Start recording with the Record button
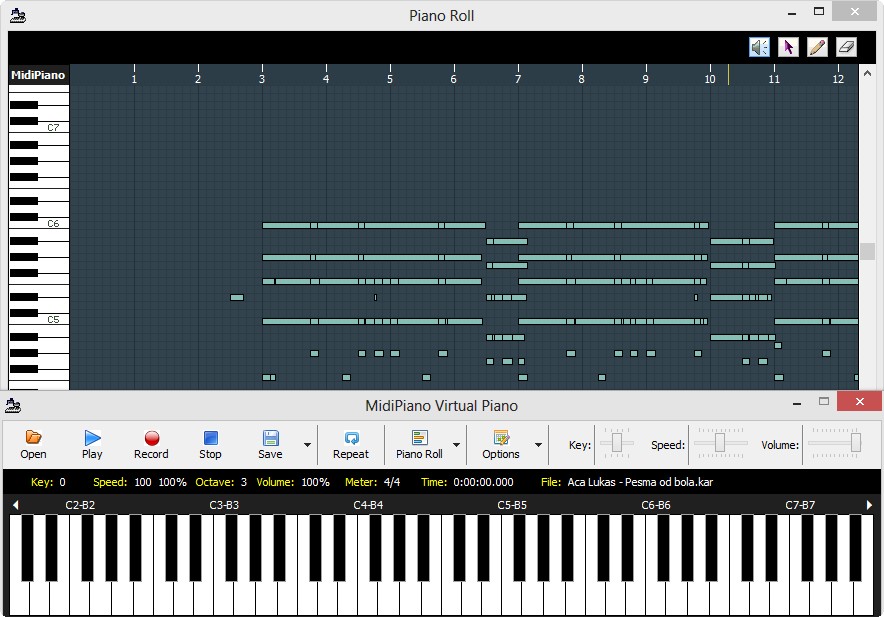Screen dimensions: 884x617 coord(151,444)
